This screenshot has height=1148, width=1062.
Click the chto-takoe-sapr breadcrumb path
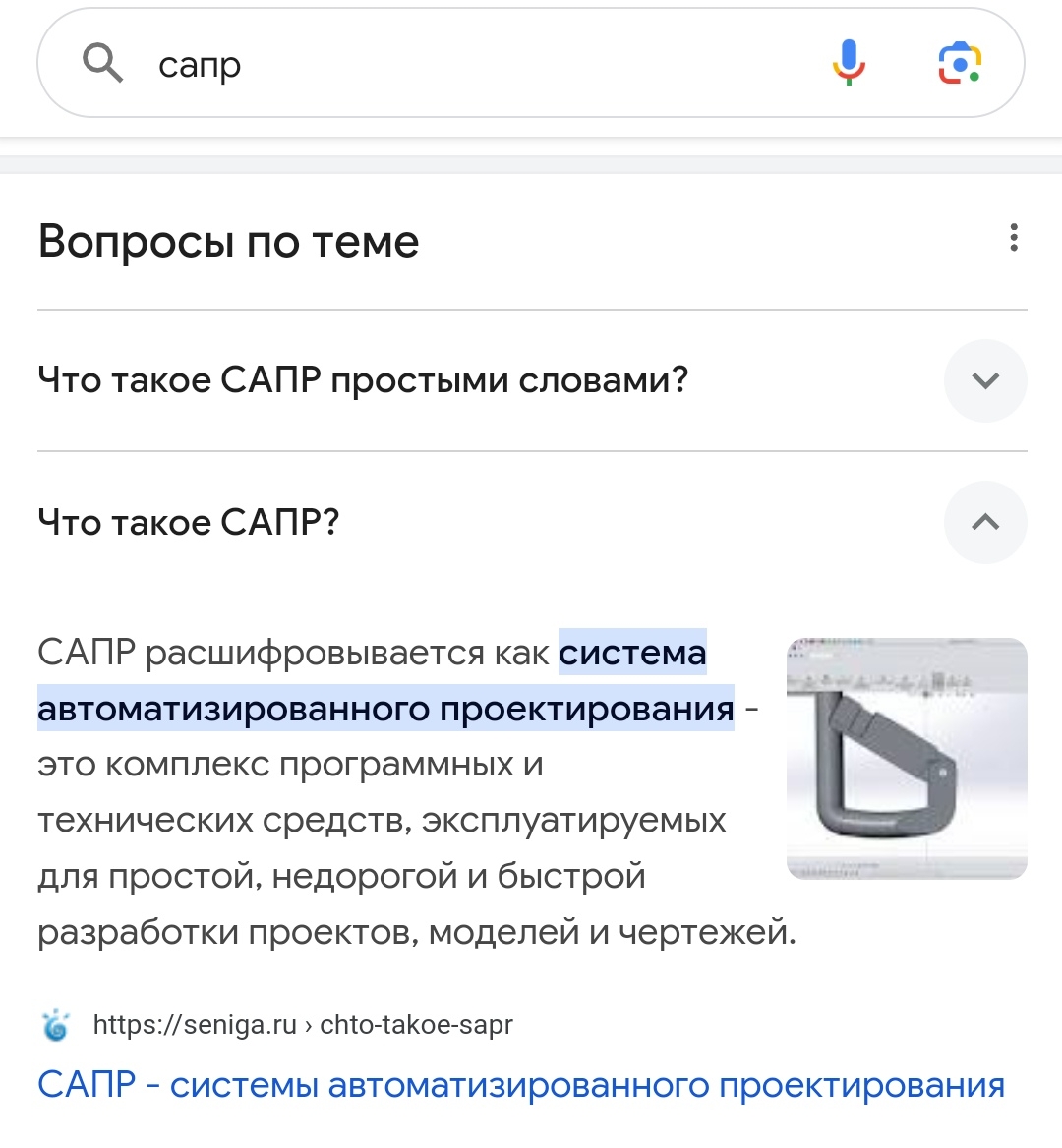click(416, 1025)
